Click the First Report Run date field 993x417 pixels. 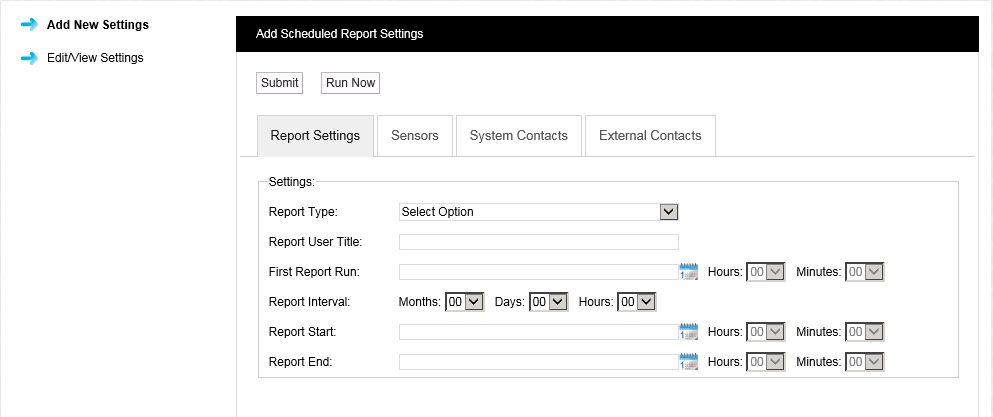tap(538, 272)
